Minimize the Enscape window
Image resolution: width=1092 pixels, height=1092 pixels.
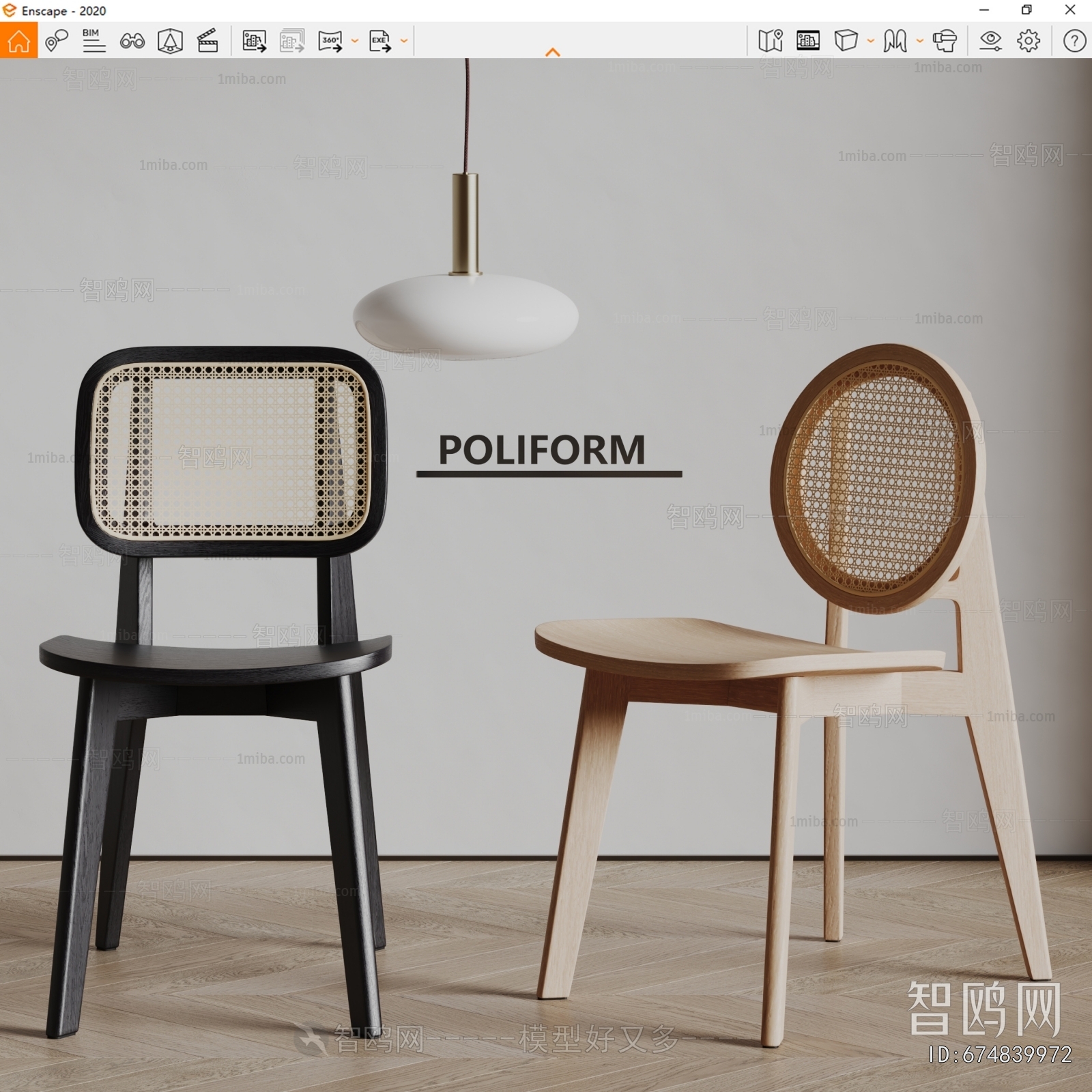coord(984,10)
